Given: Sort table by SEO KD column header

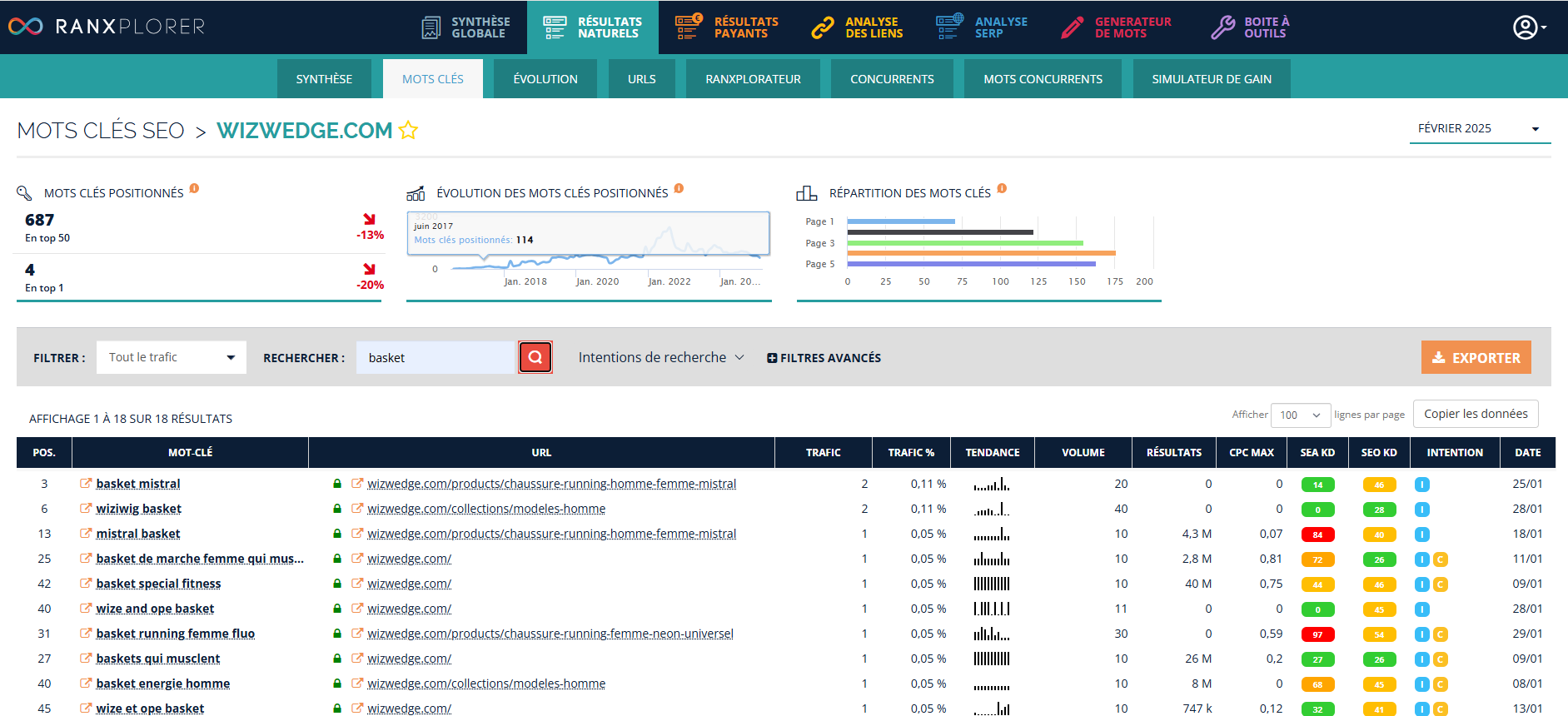Looking at the screenshot, I should (1379, 452).
